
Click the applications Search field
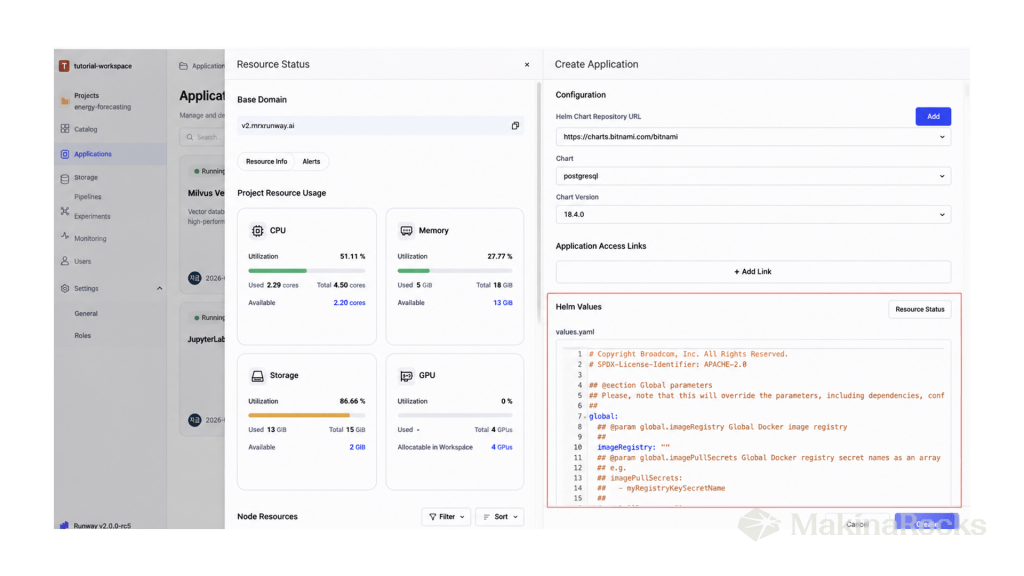pyautogui.click(x=202, y=137)
